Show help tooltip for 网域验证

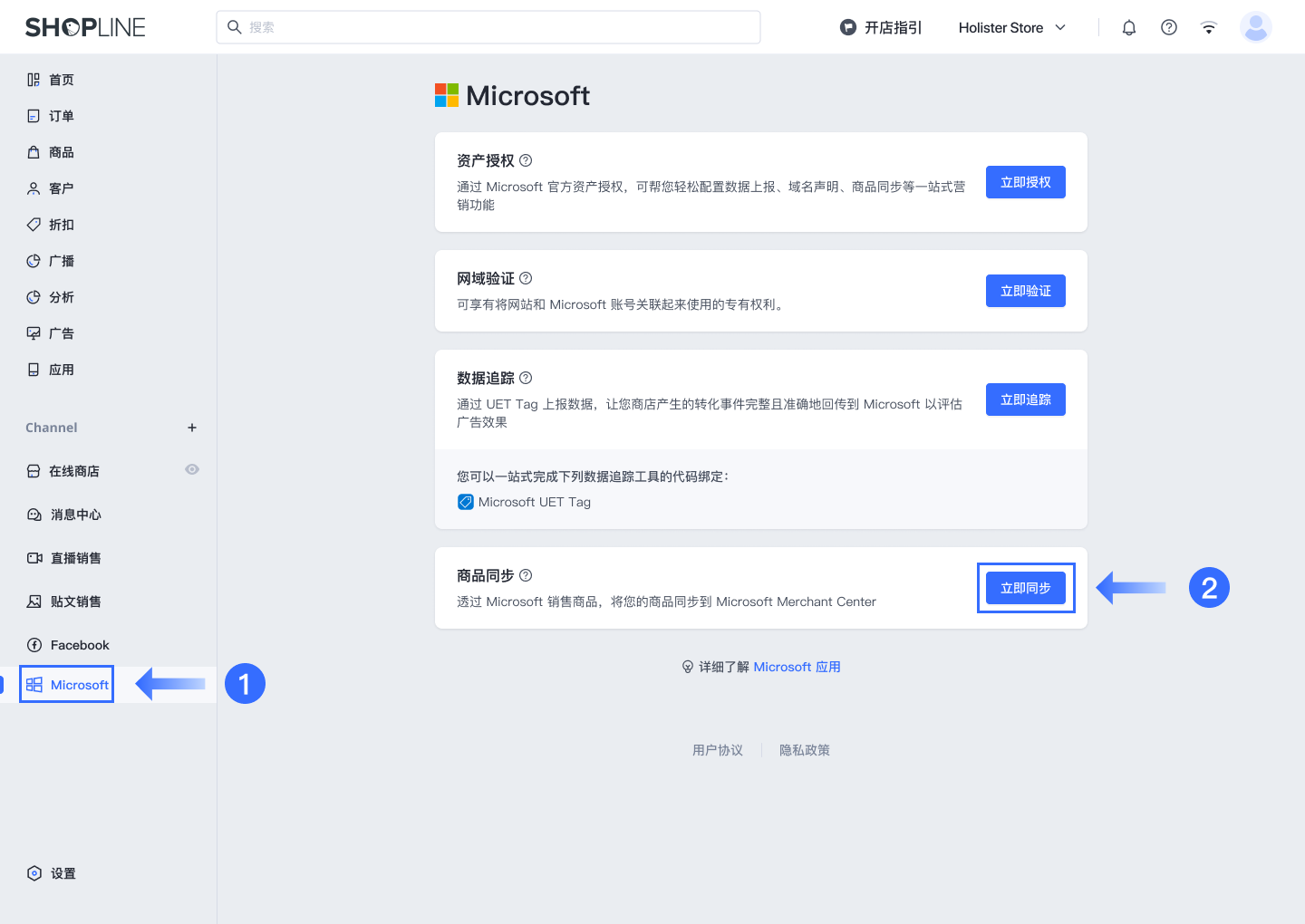[526, 278]
